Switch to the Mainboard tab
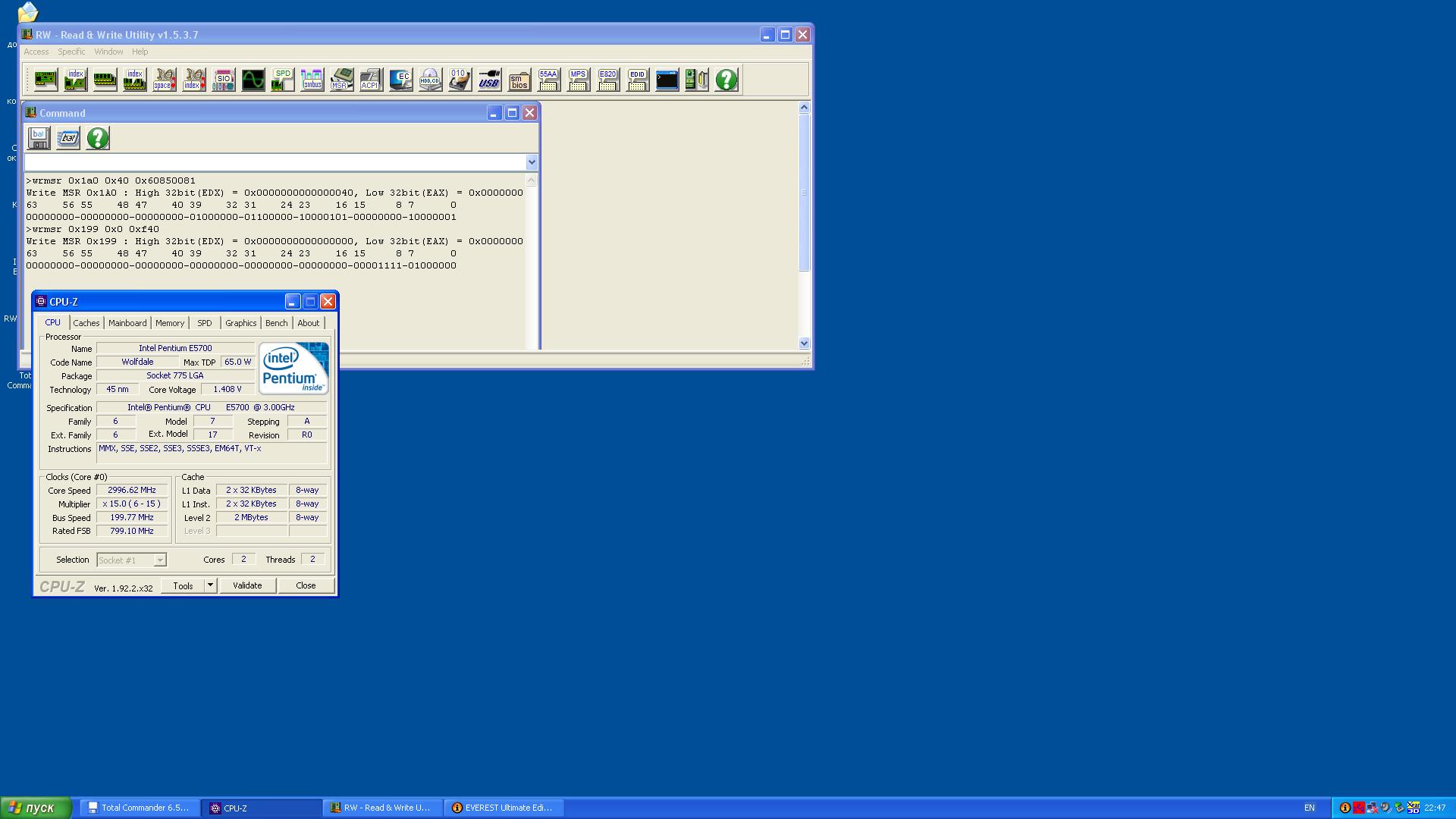Screen dimensions: 1456x819 coord(127,323)
